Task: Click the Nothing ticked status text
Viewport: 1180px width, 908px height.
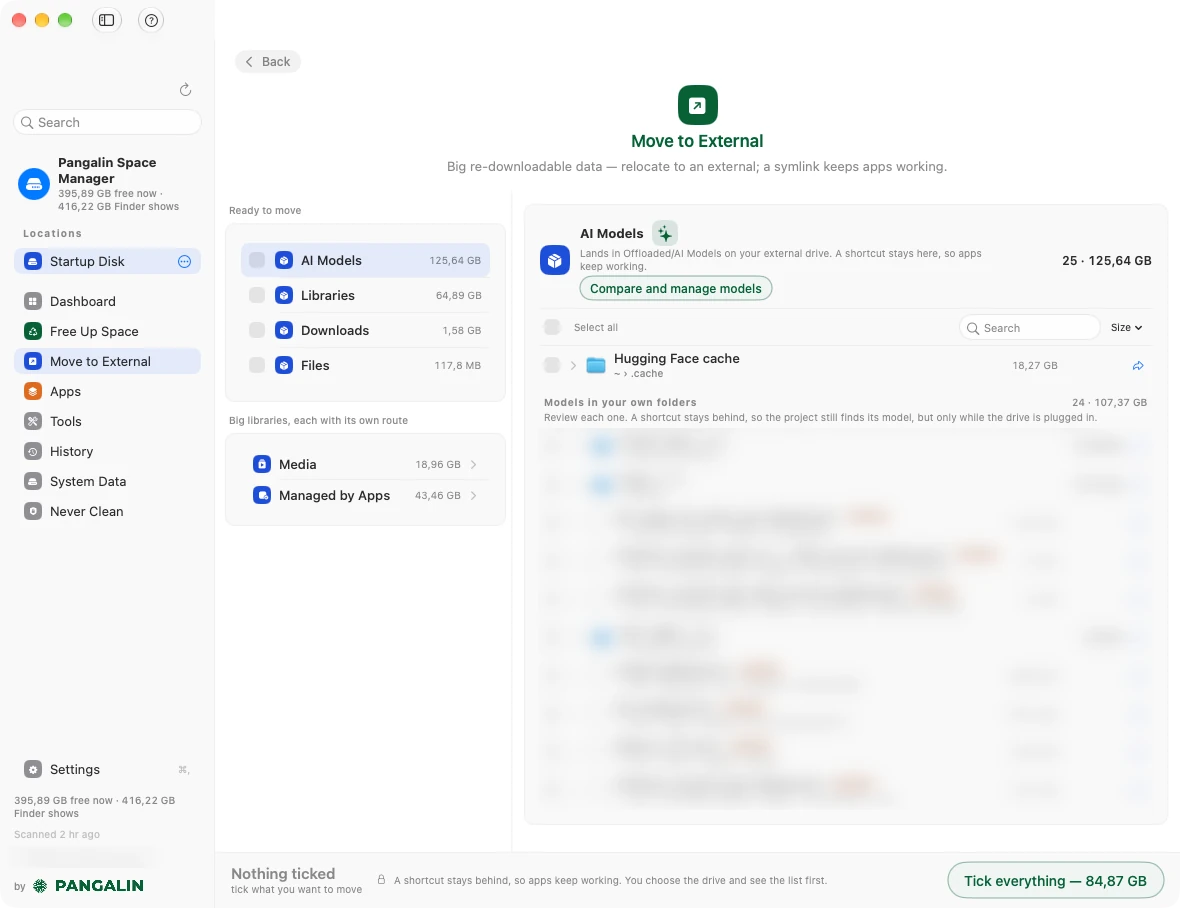Action: [283, 874]
